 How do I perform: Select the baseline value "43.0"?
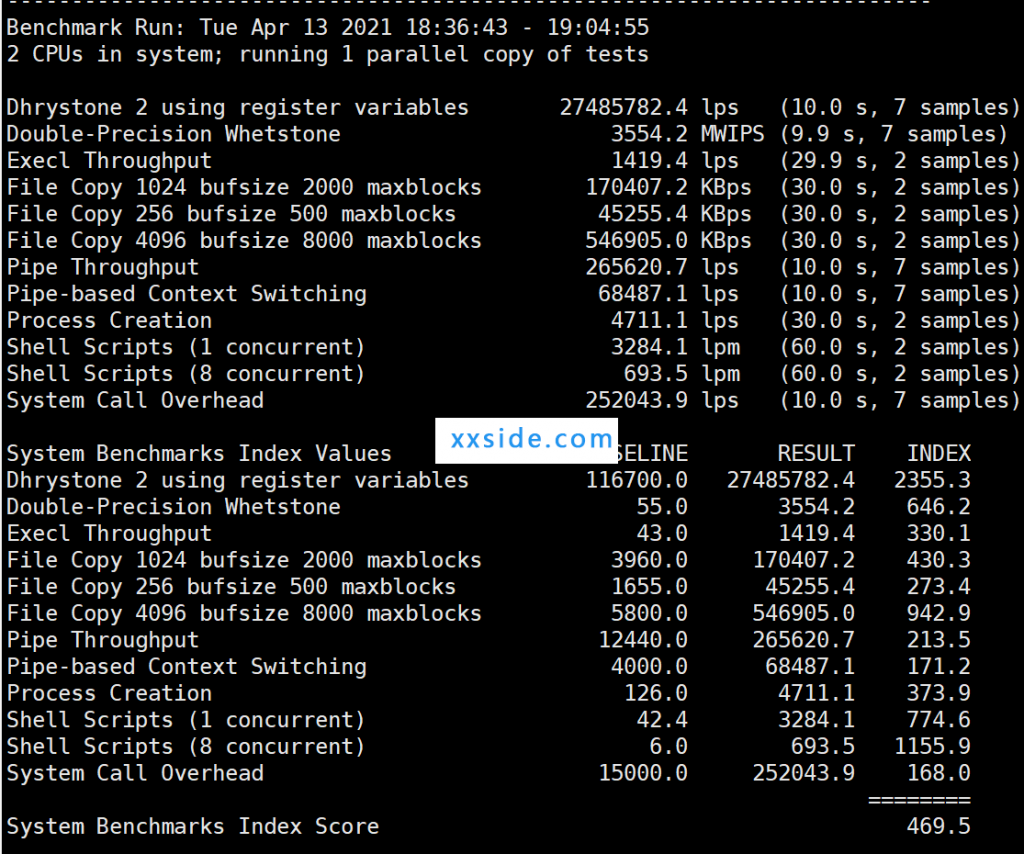662,533
